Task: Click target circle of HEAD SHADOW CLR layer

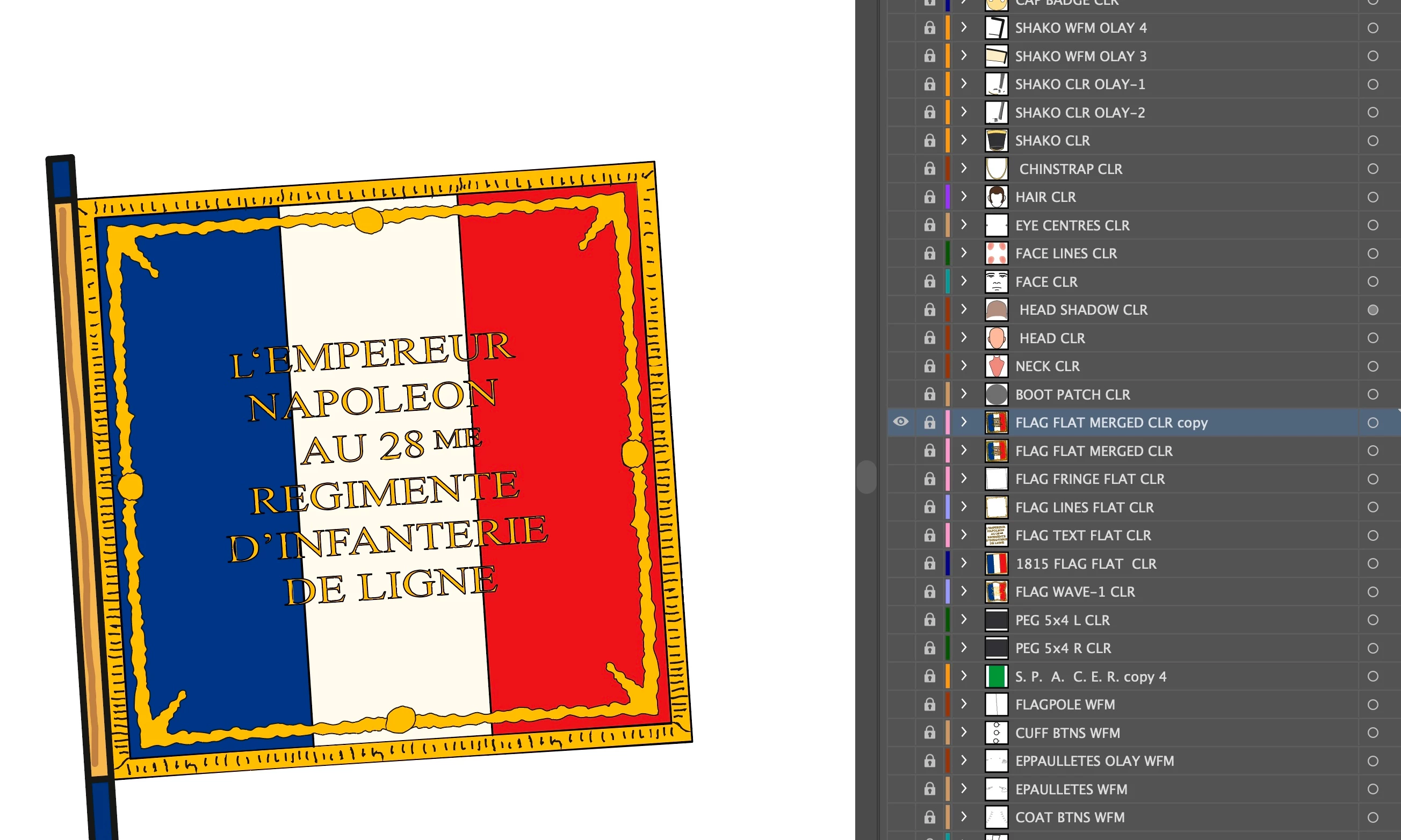Action: click(x=1373, y=310)
